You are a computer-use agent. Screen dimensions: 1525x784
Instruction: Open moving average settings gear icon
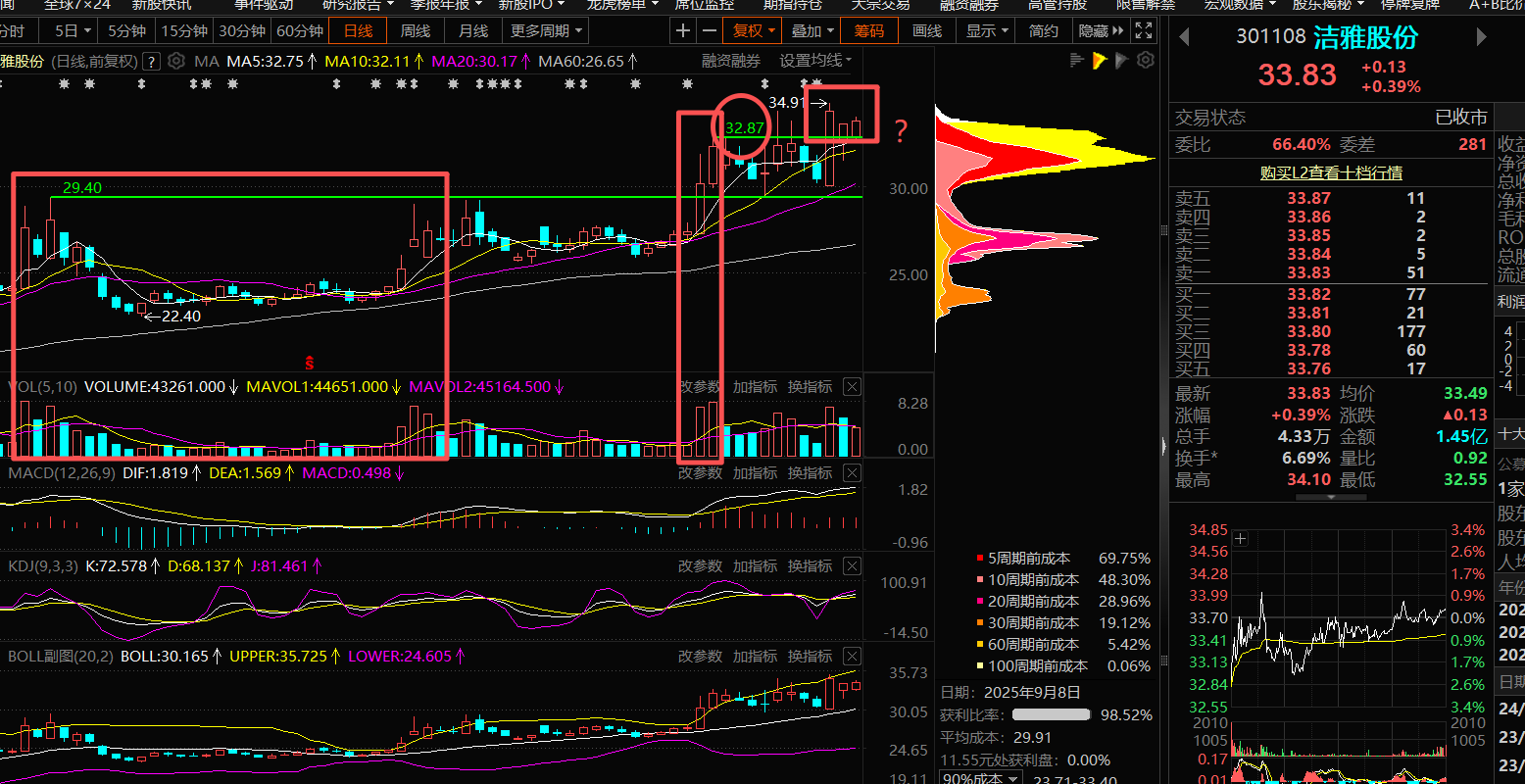pos(175,61)
